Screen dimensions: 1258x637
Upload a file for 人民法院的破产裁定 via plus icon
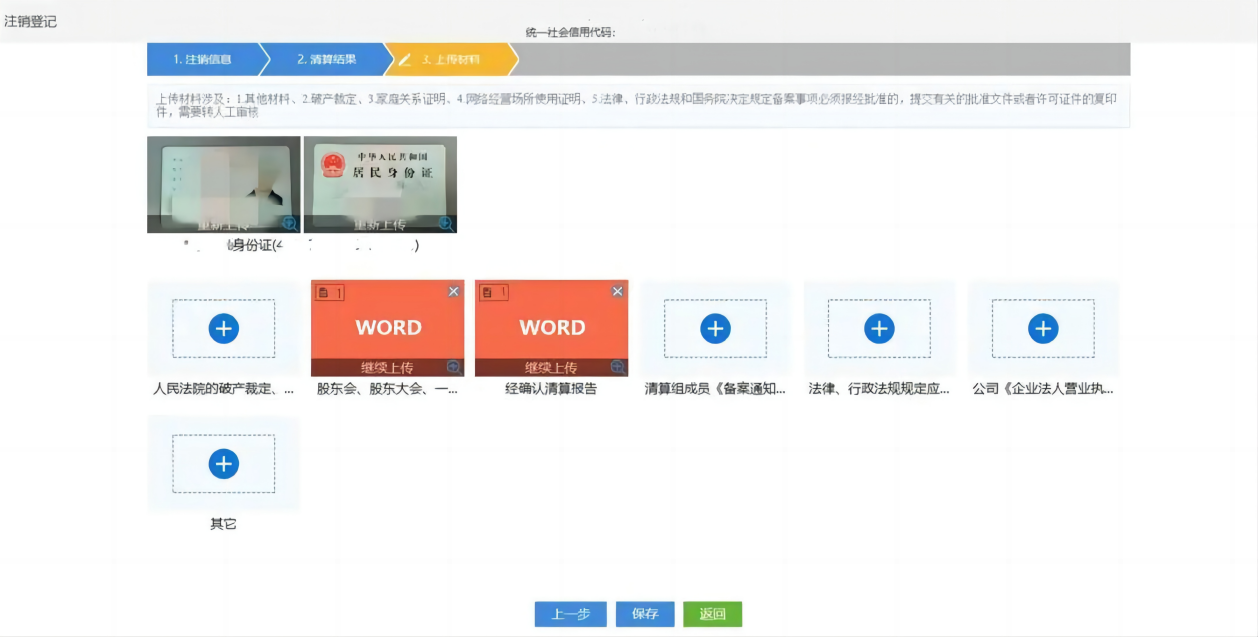tap(222, 328)
